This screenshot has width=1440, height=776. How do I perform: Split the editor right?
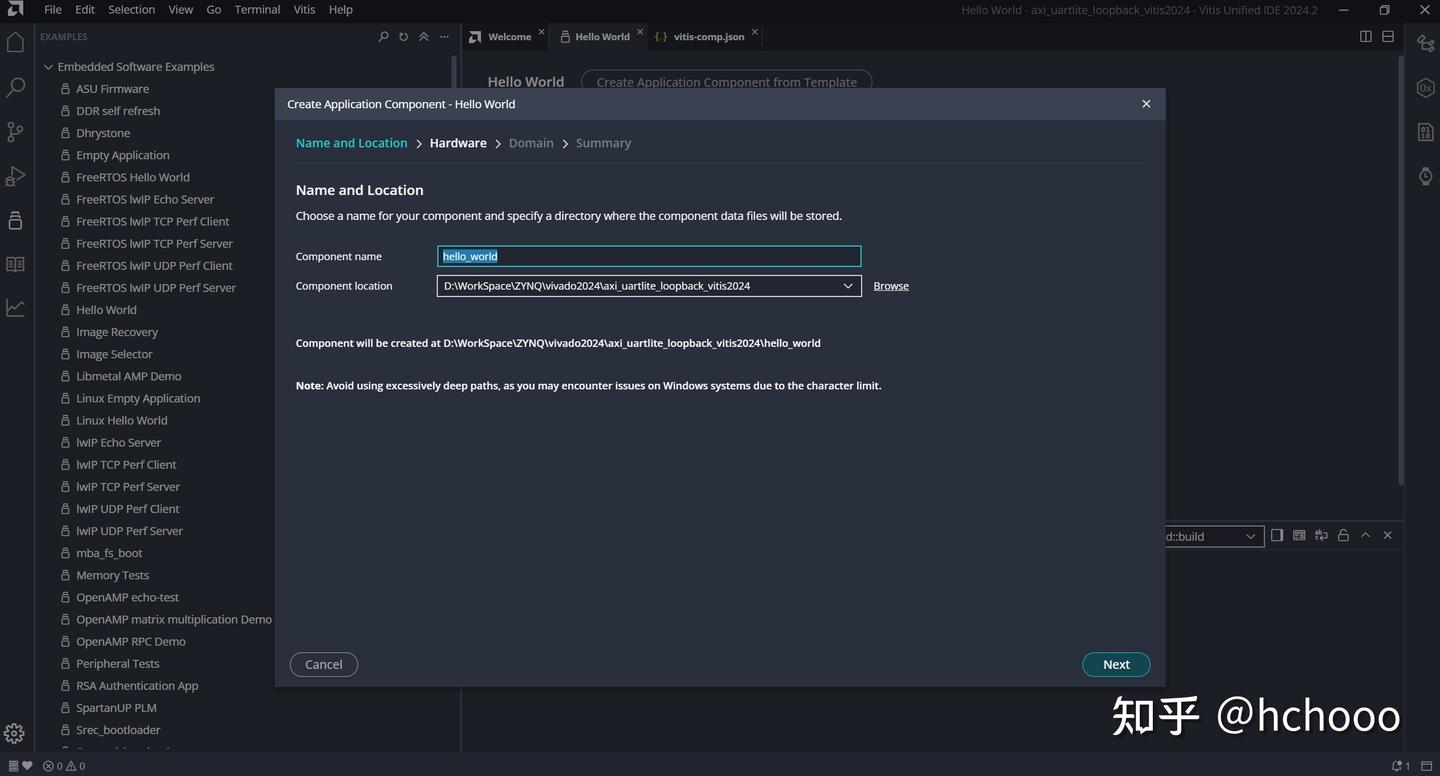(x=1366, y=37)
